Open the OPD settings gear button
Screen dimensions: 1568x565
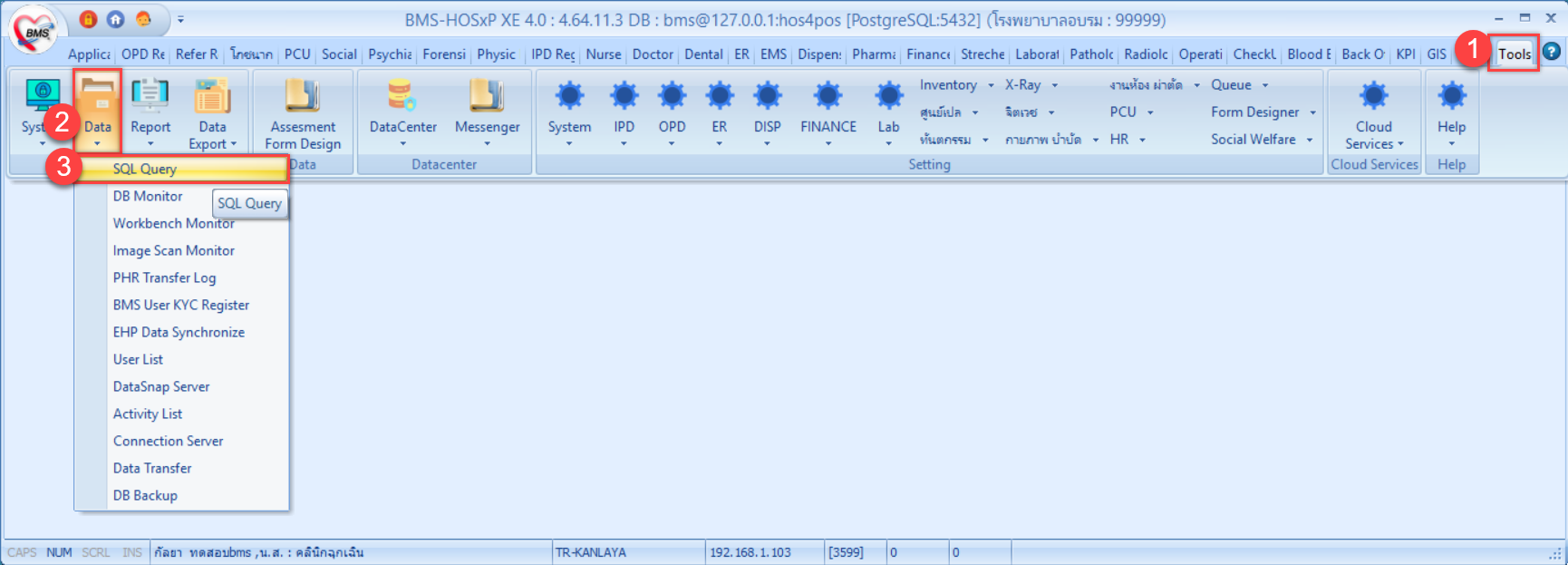[x=672, y=112]
